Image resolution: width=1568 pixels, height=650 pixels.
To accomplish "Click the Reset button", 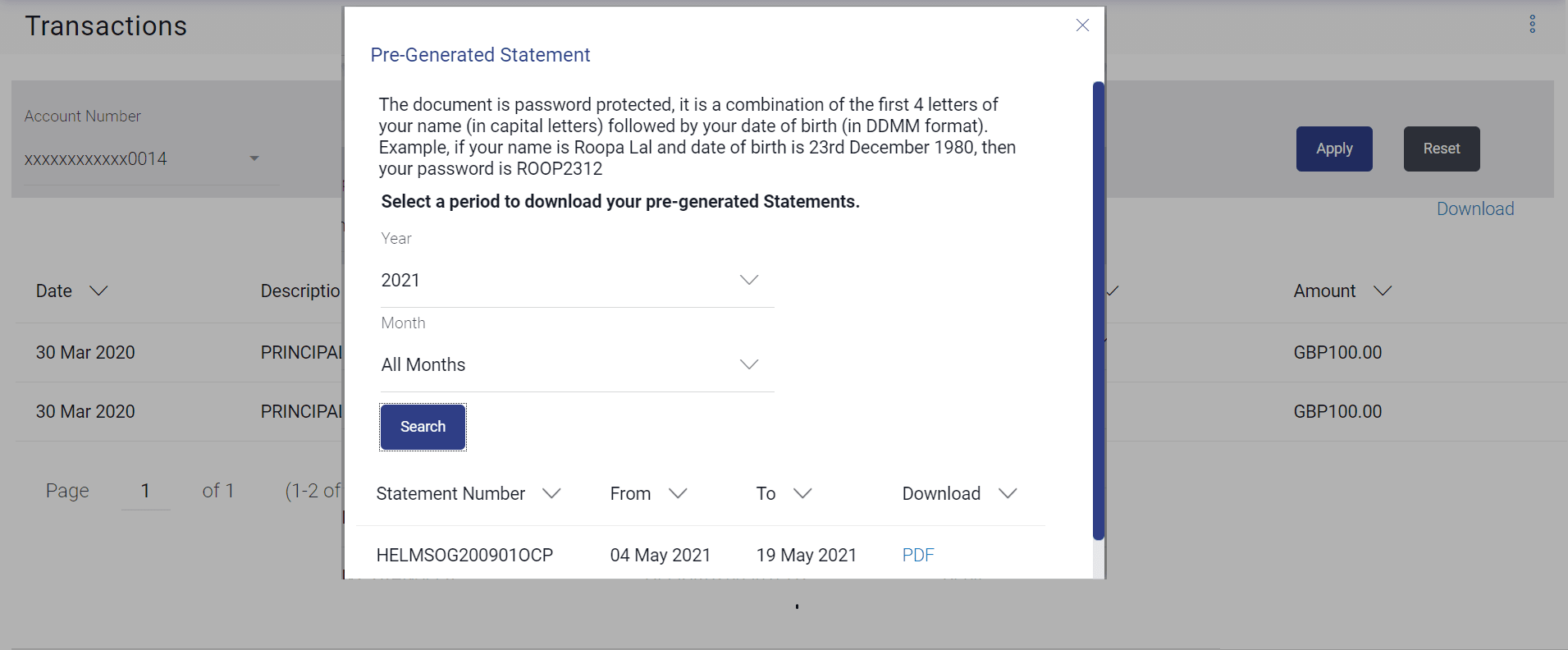I will pyautogui.click(x=1441, y=149).
